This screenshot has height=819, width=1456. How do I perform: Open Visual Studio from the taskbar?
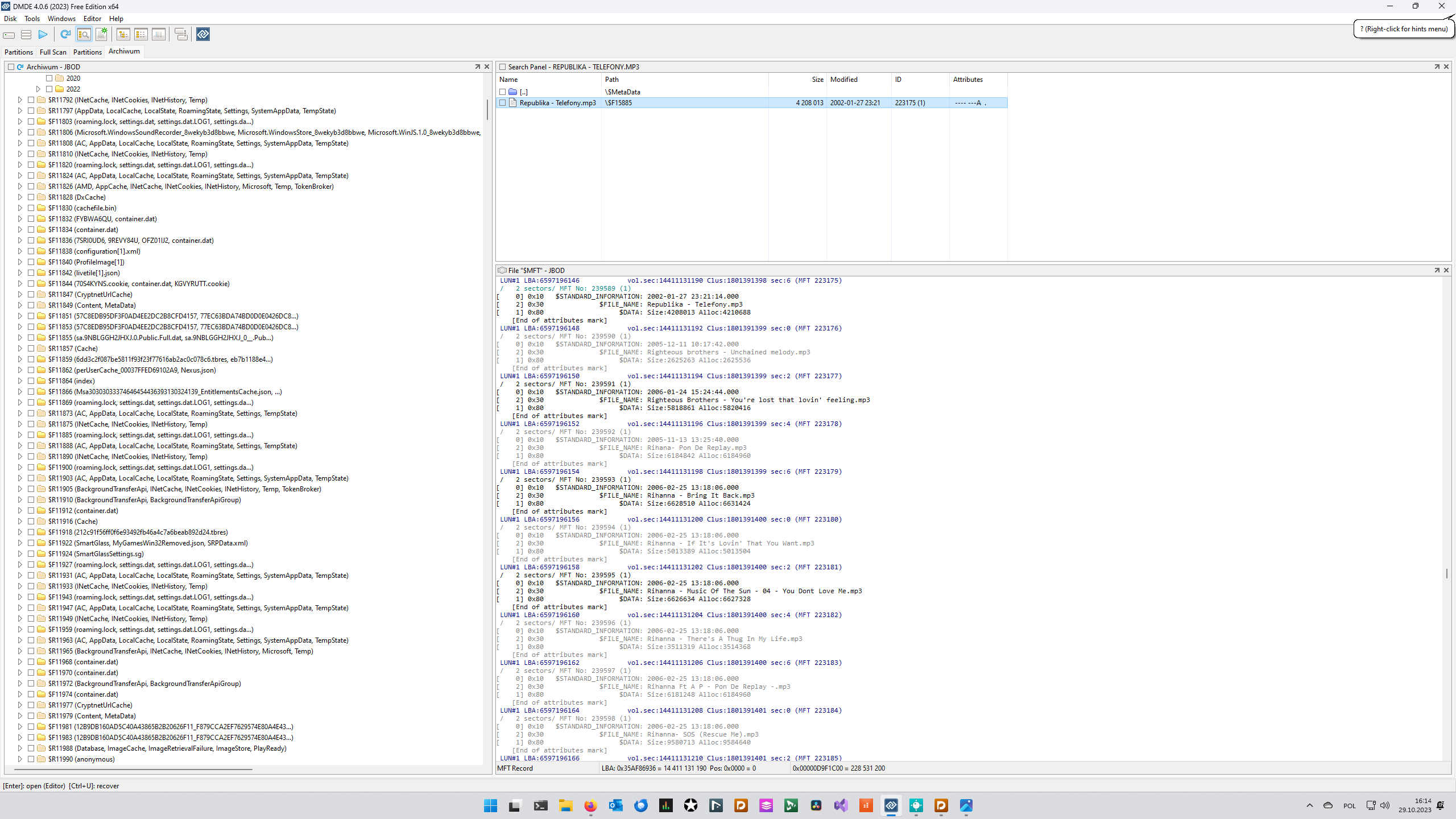[841, 805]
